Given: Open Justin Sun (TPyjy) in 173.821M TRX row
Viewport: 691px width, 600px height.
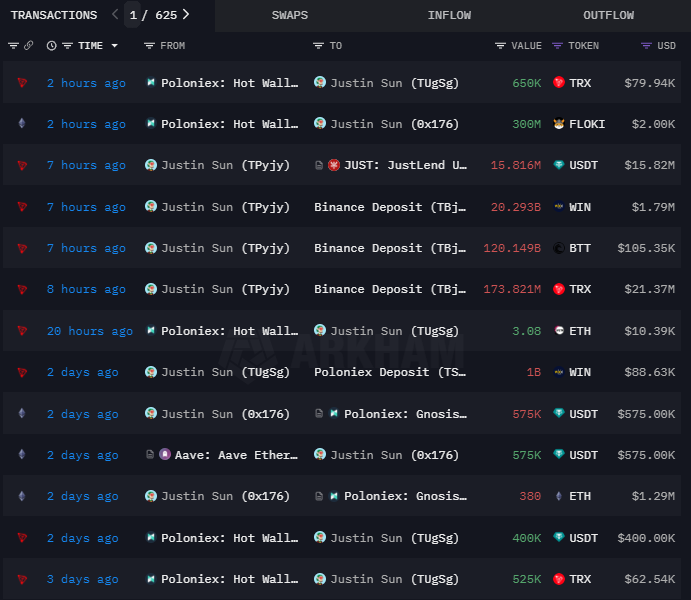Looking at the screenshot, I should pyautogui.click(x=225, y=289).
